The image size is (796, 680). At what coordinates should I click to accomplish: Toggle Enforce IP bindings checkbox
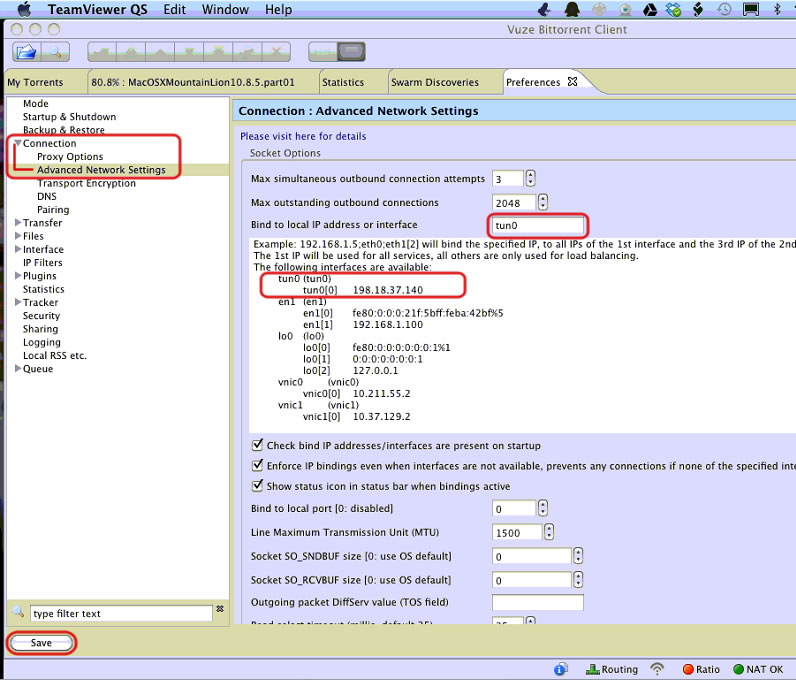pos(257,465)
